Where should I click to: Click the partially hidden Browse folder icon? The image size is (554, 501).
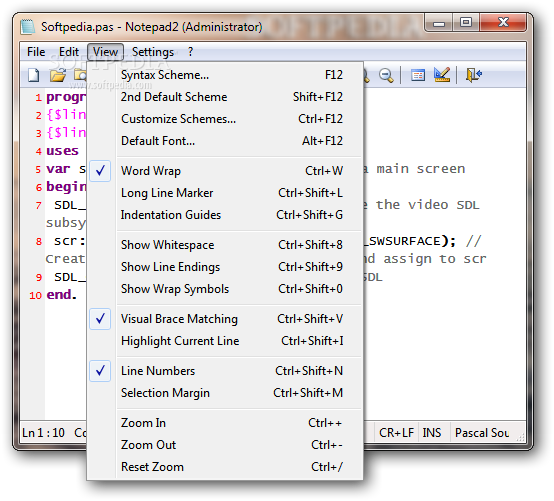point(80,75)
